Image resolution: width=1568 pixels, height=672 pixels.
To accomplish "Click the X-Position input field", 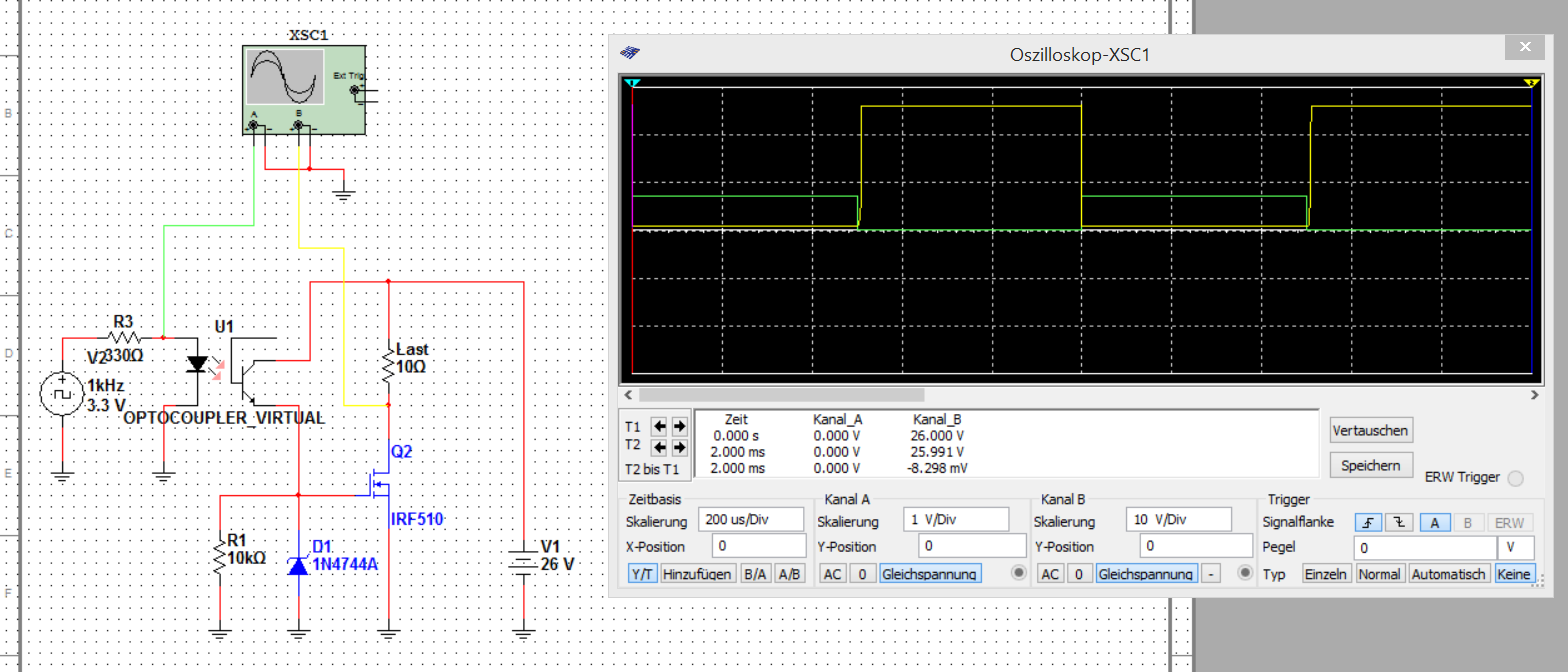I will (757, 546).
